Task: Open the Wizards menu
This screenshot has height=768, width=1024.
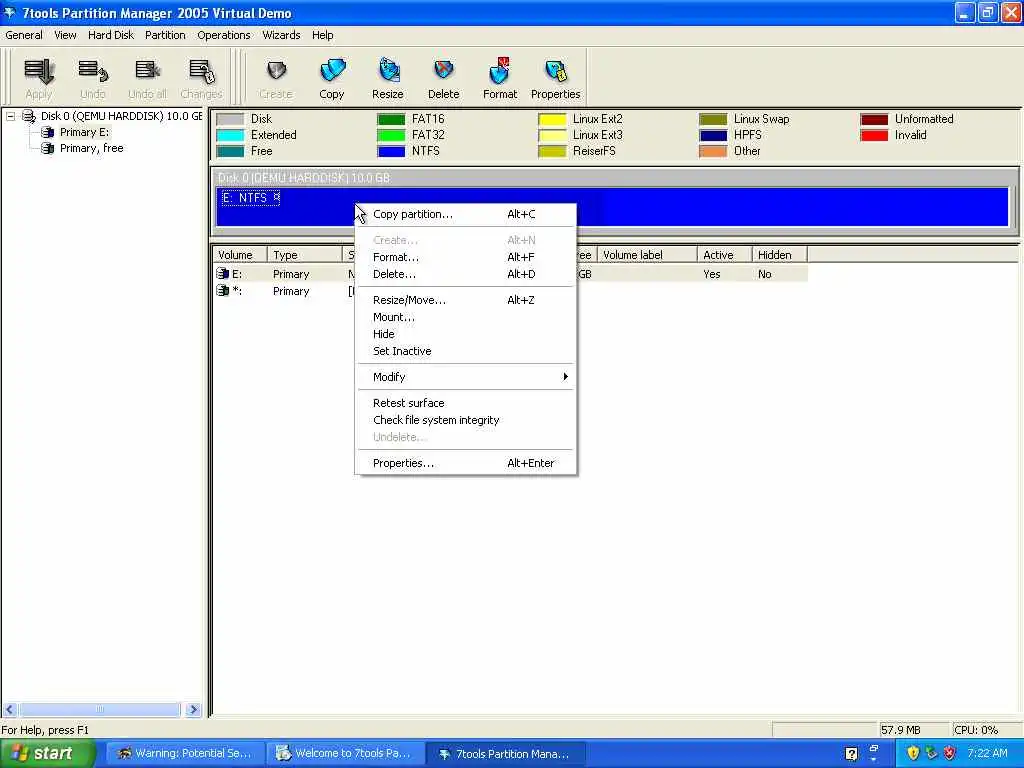Action: tap(281, 35)
